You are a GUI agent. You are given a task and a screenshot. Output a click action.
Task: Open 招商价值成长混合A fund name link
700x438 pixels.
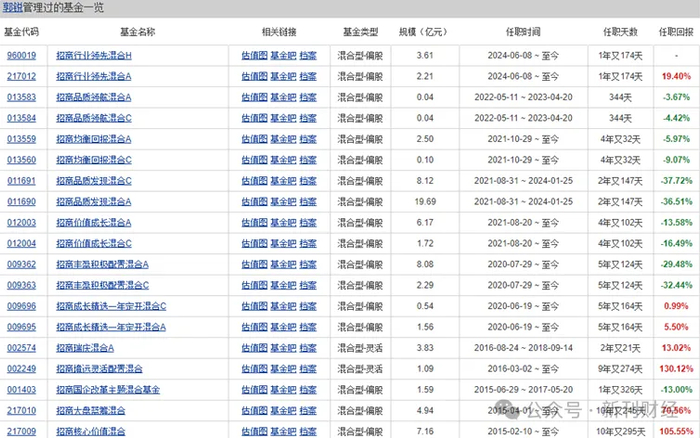pyautogui.click(x=94, y=222)
